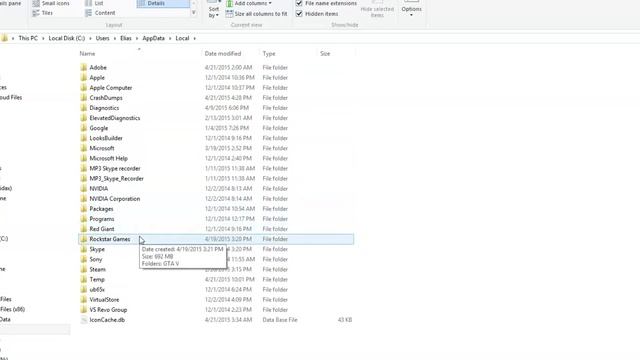
Task: Select the Temp folder icon
Action: pyautogui.click(x=84, y=280)
